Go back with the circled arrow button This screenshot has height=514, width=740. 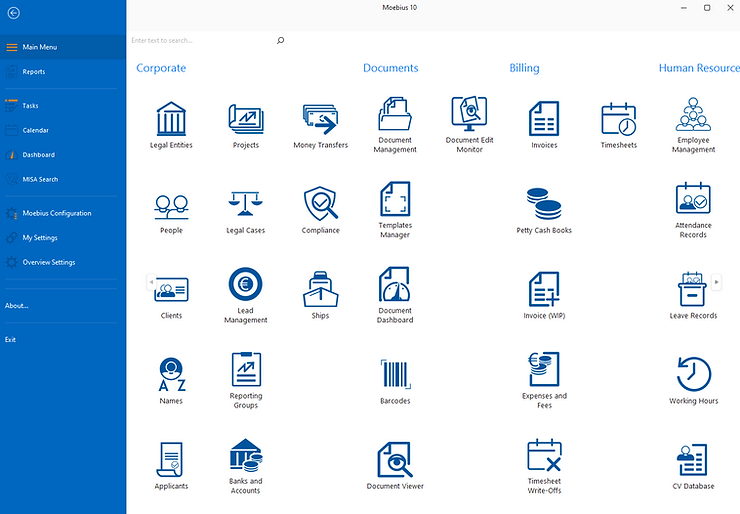(x=14, y=13)
